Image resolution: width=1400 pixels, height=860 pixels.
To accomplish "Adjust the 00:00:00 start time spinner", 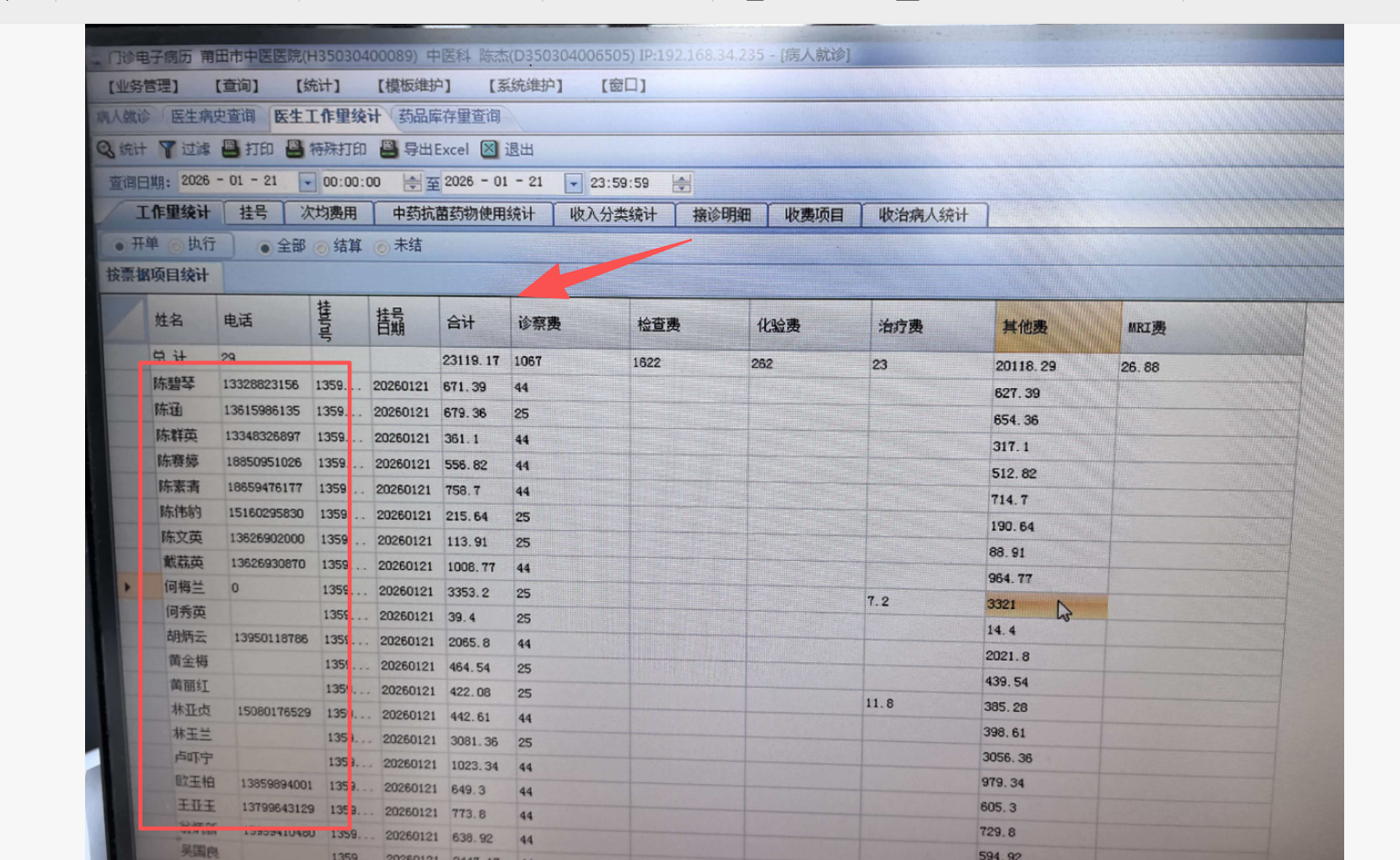I will 413,182.
